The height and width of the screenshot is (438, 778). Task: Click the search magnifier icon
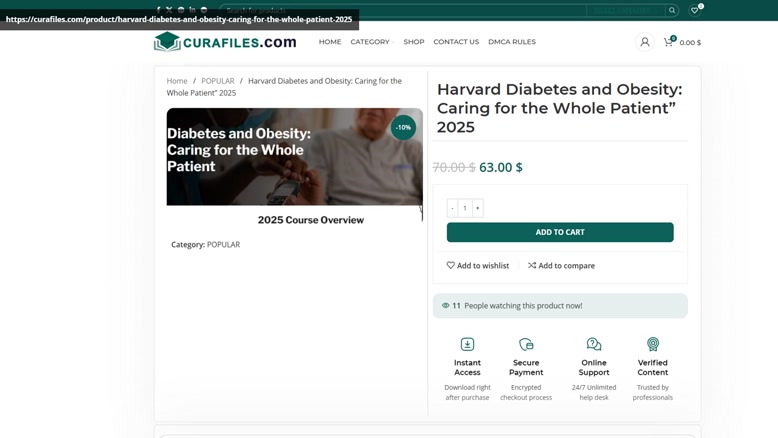tap(672, 10)
